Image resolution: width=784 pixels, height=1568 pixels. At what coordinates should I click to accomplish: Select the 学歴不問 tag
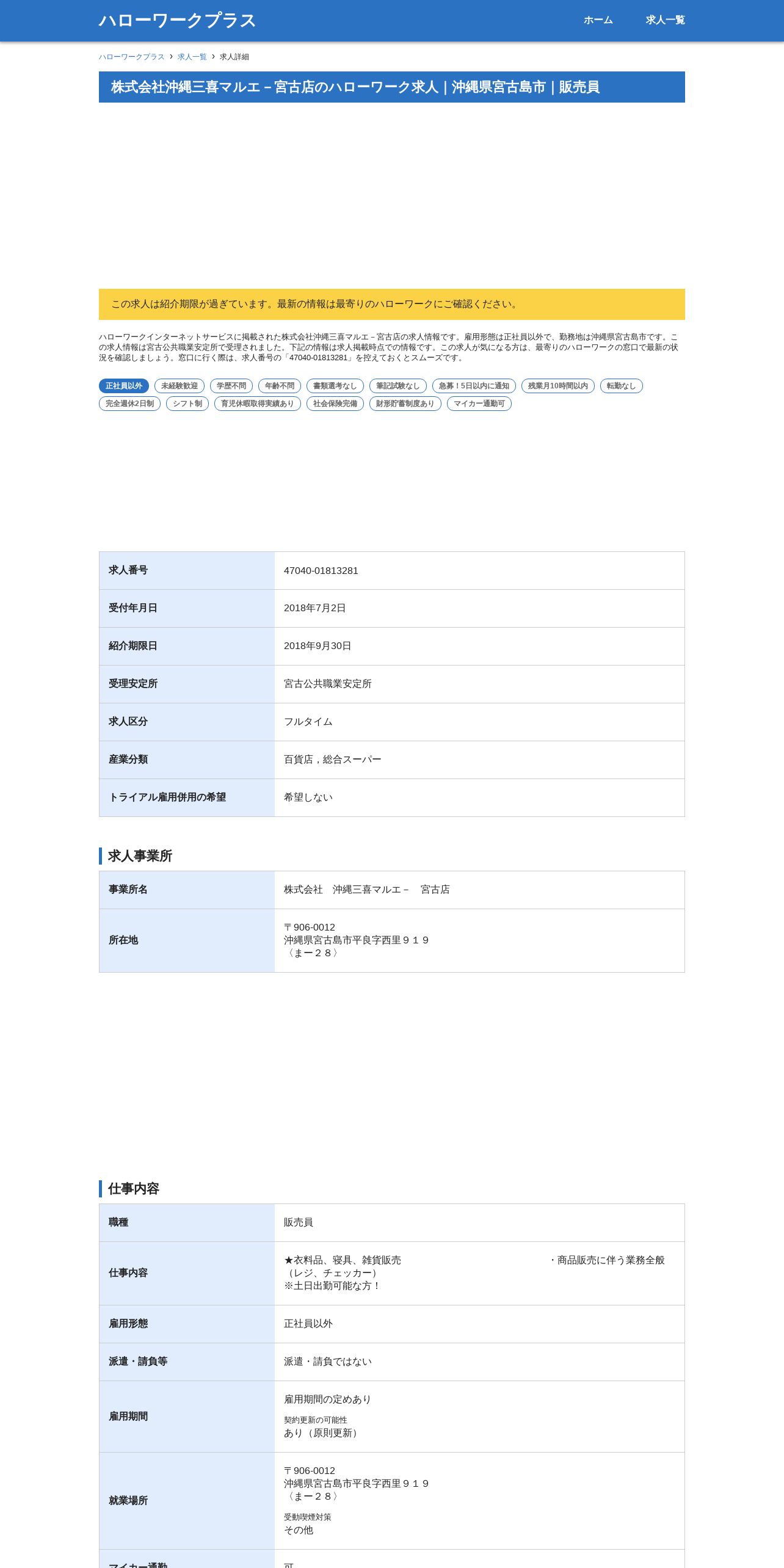pyautogui.click(x=231, y=386)
